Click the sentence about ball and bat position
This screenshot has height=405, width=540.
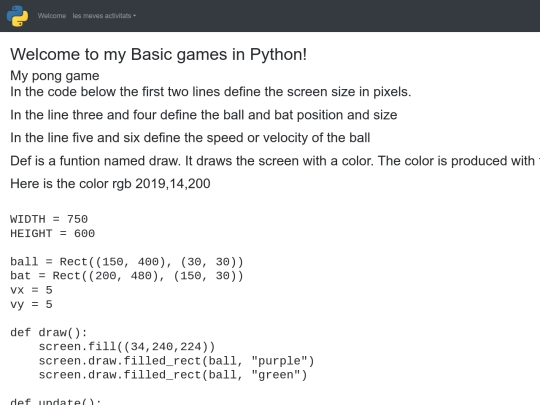(x=204, y=115)
